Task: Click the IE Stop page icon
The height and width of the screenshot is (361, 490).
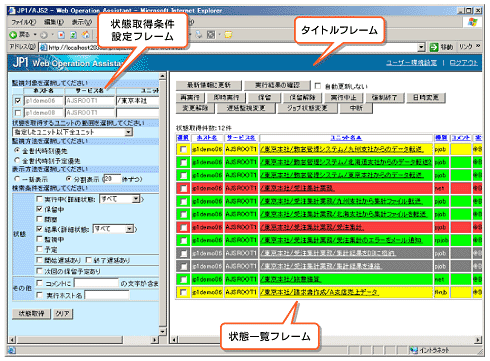Action: [61, 35]
